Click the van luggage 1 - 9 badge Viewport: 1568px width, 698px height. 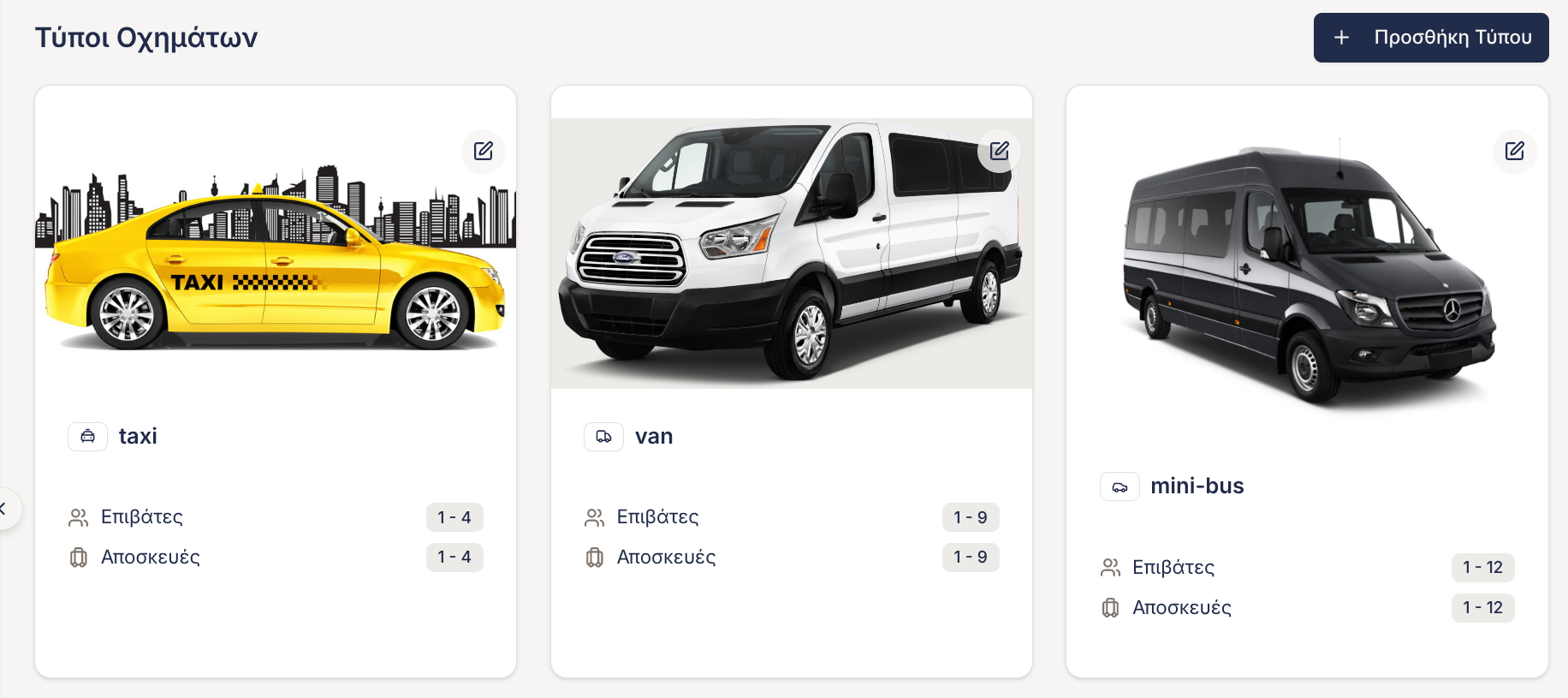971,558
